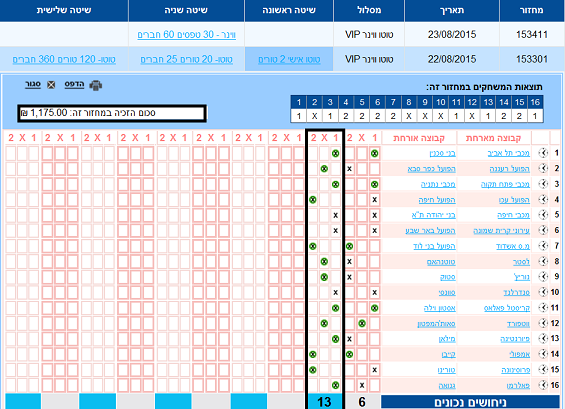Click the הדפס print link

pyautogui.click(x=74, y=84)
